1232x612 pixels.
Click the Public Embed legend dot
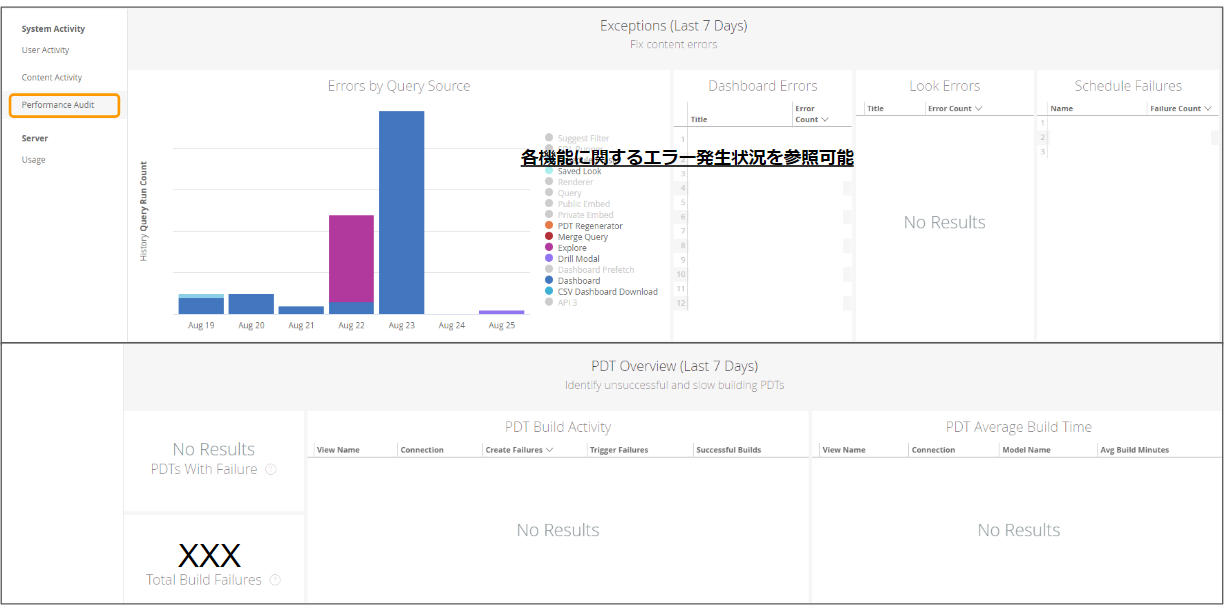point(548,203)
